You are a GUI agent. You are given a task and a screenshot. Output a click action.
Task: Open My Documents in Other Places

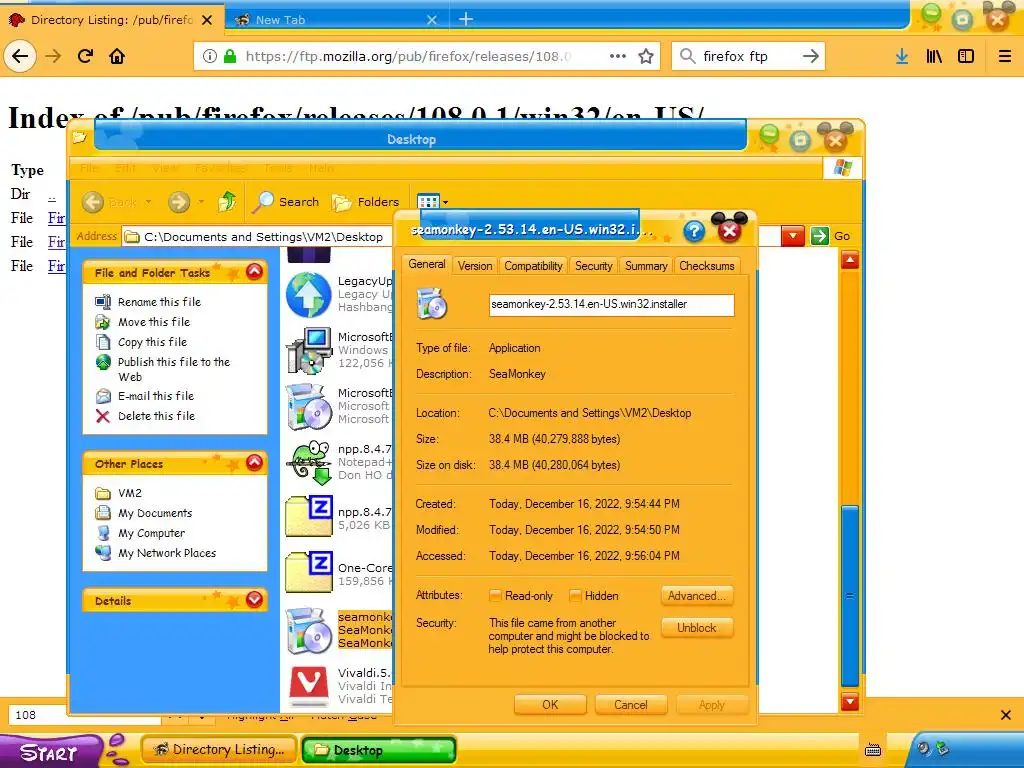(x=155, y=513)
